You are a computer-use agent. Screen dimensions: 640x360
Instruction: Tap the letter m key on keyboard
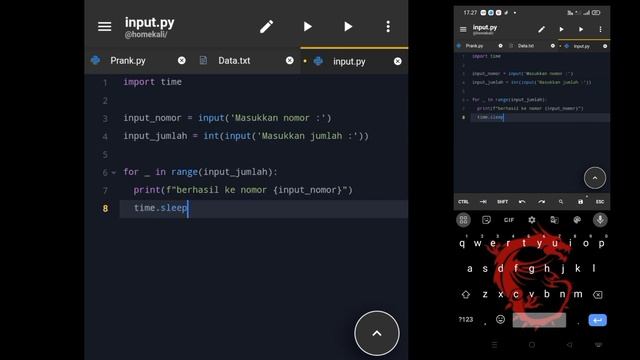click(578, 294)
